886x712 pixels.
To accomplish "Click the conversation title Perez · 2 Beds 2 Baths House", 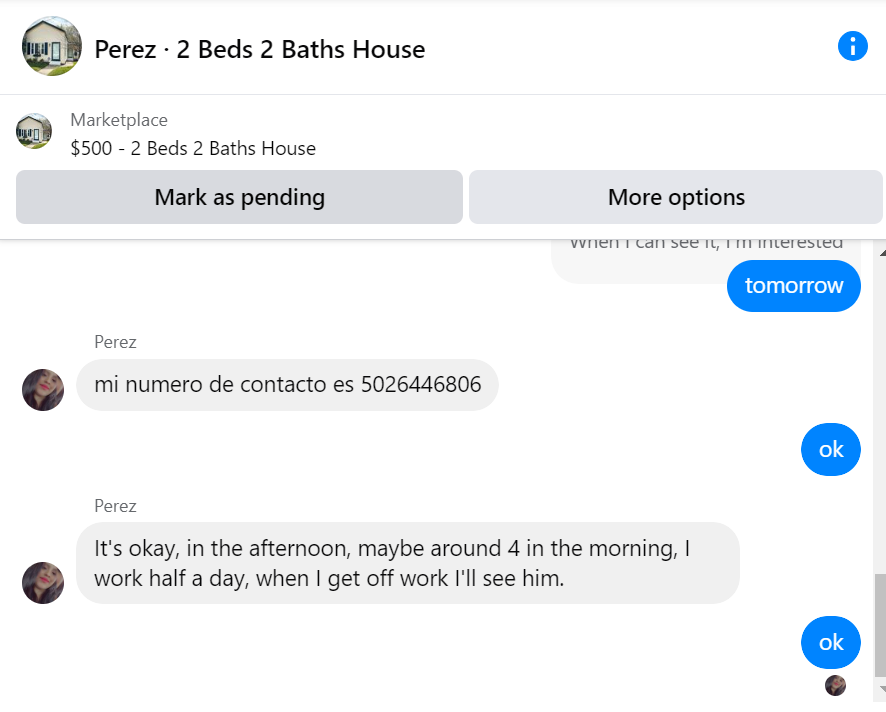I will tap(260, 49).
